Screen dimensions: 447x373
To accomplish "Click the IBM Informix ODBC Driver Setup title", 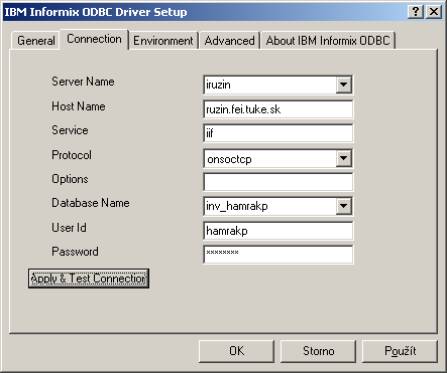I will click(x=96, y=12).
